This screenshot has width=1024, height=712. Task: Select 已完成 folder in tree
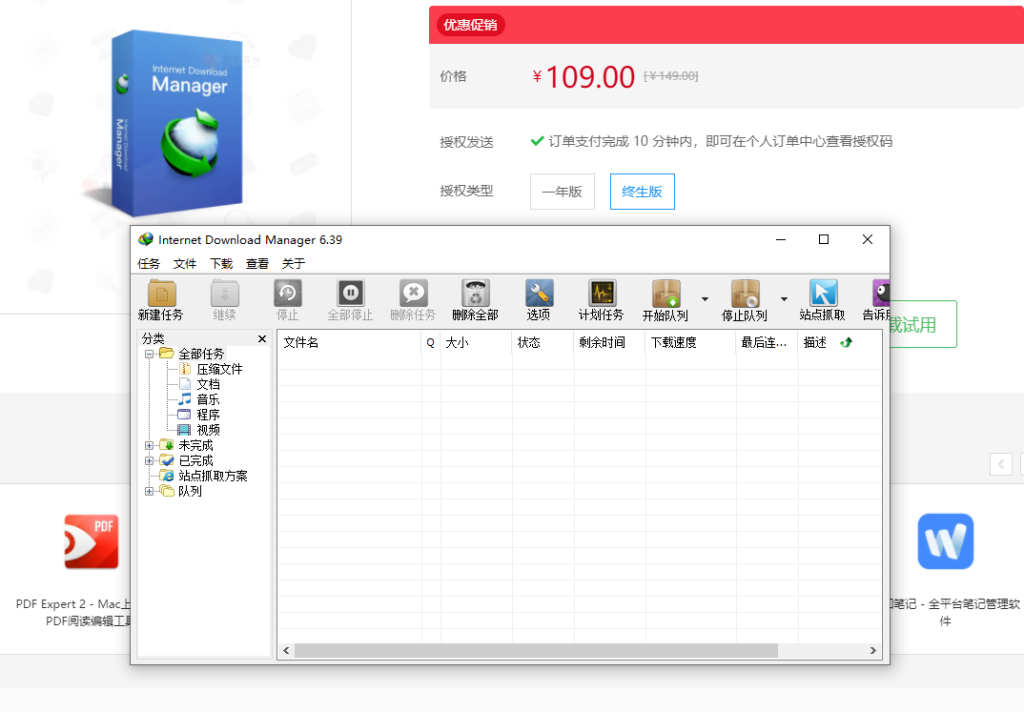196,461
